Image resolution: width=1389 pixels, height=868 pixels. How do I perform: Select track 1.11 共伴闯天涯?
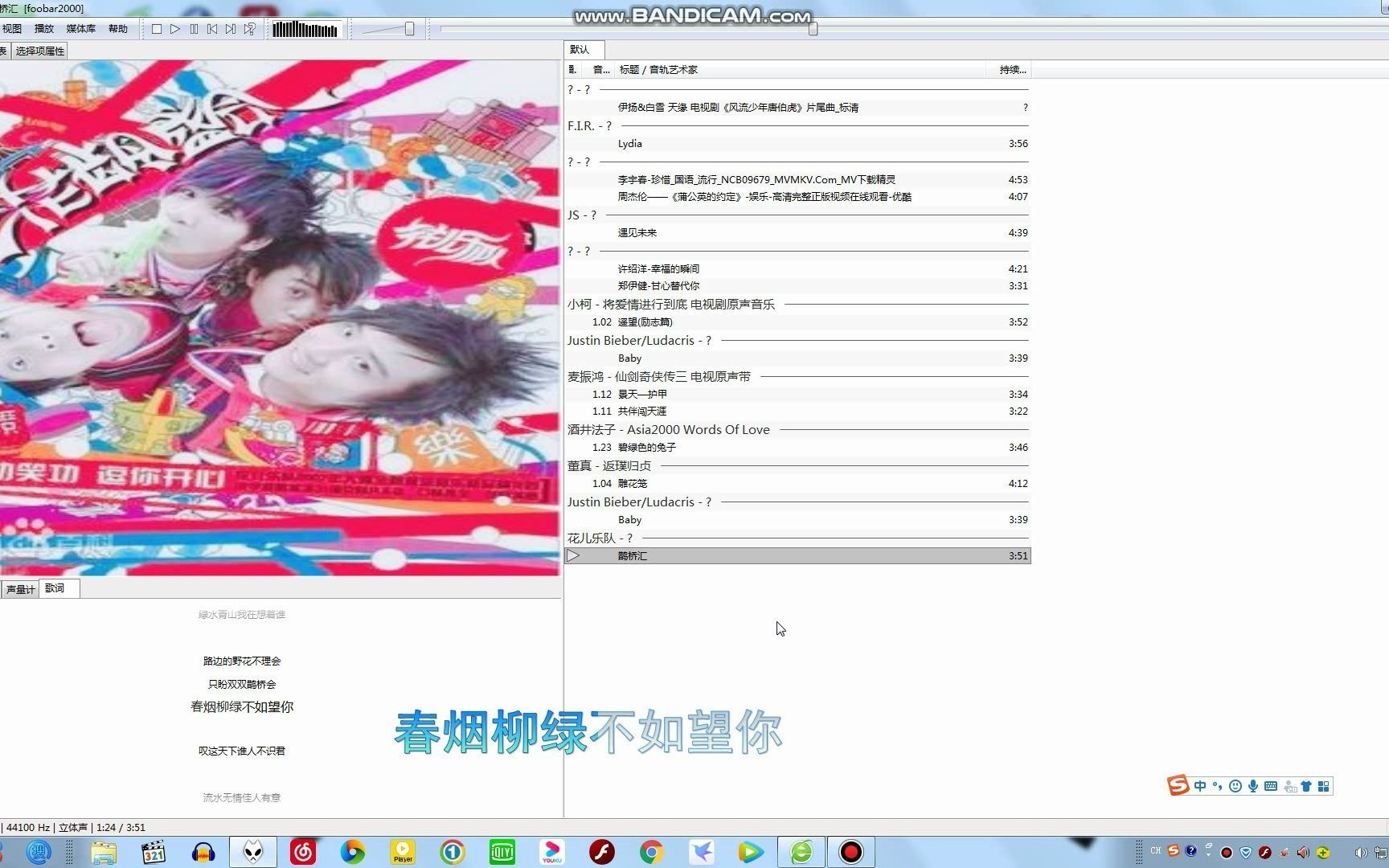pyautogui.click(x=798, y=411)
